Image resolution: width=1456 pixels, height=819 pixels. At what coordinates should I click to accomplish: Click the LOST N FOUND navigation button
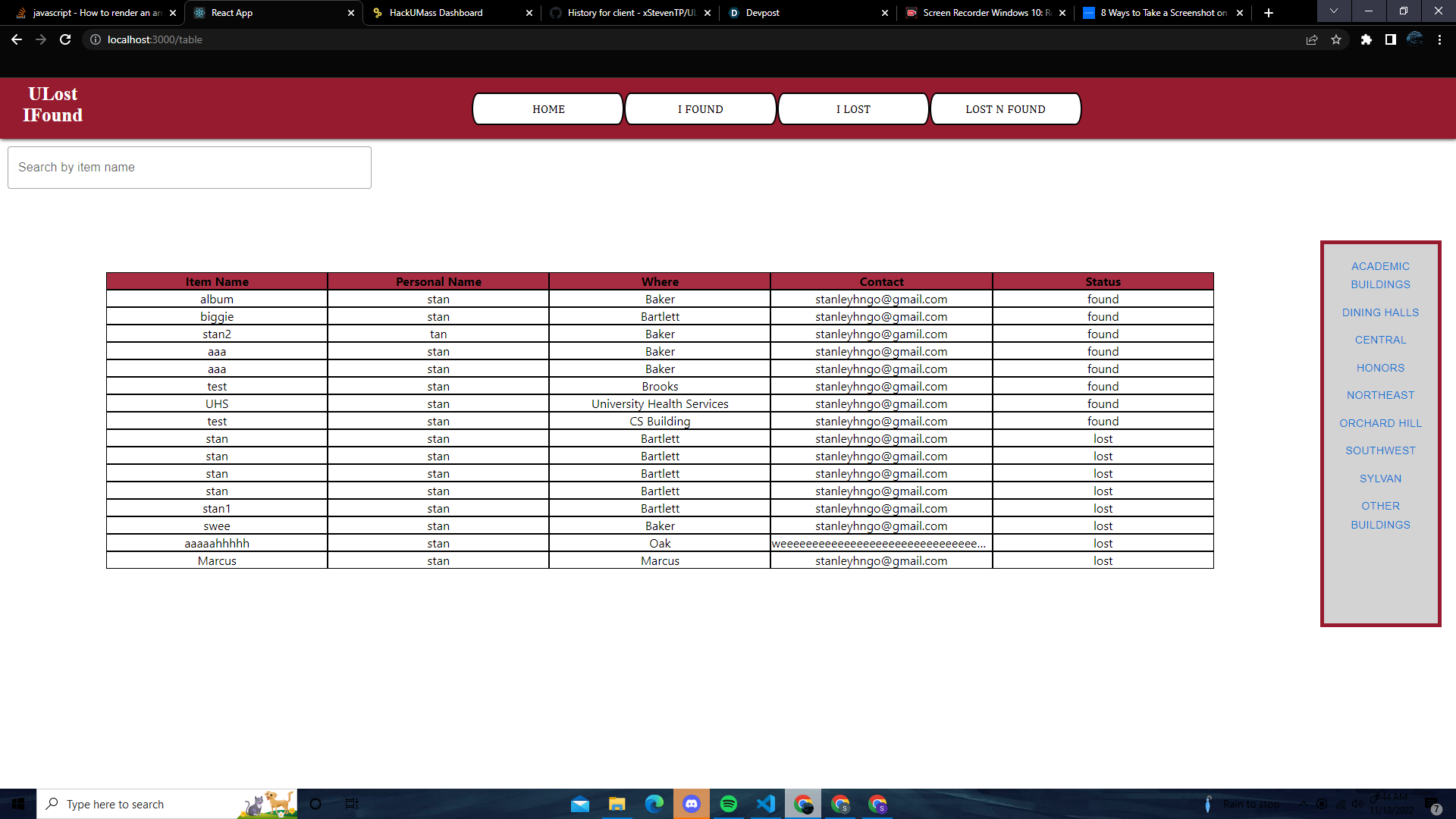(1005, 109)
